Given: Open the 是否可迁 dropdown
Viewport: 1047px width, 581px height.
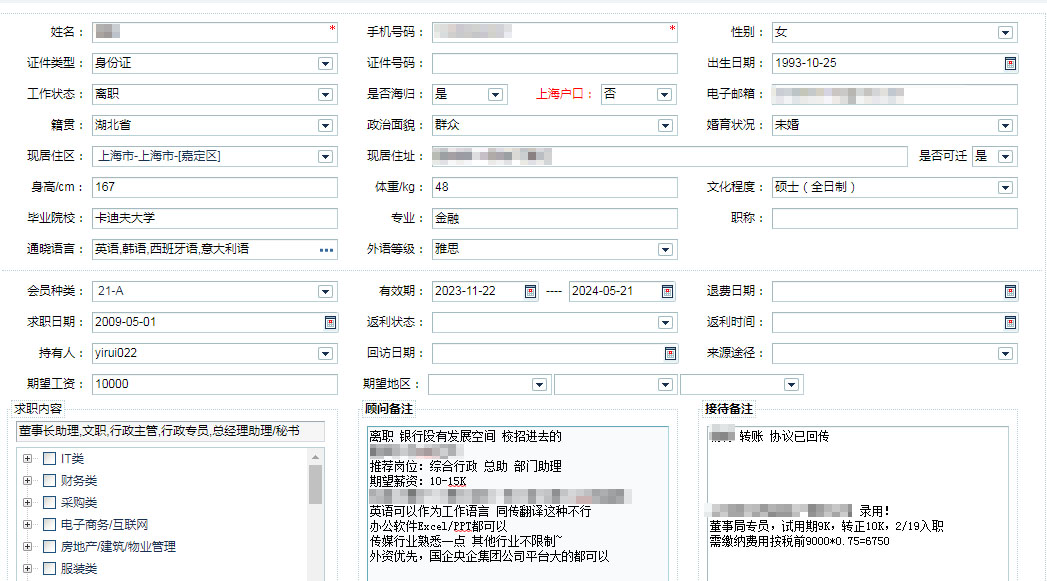Looking at the screenshot, I should click(1005, 157).
